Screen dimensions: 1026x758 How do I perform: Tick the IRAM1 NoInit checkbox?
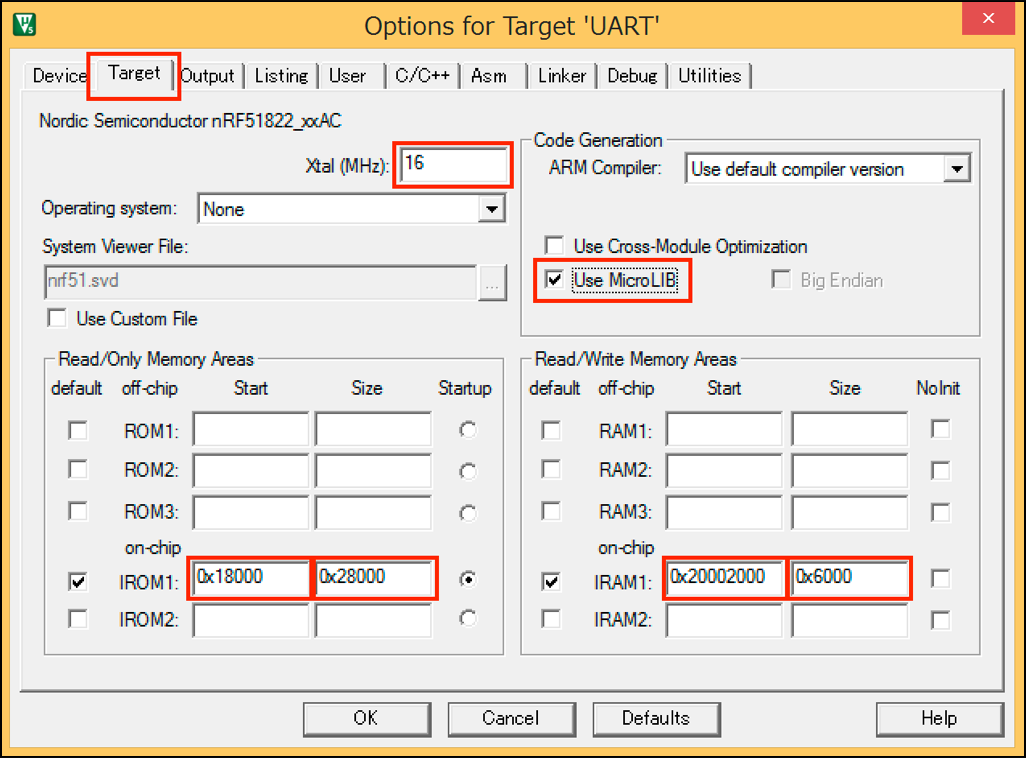[940, 579]
